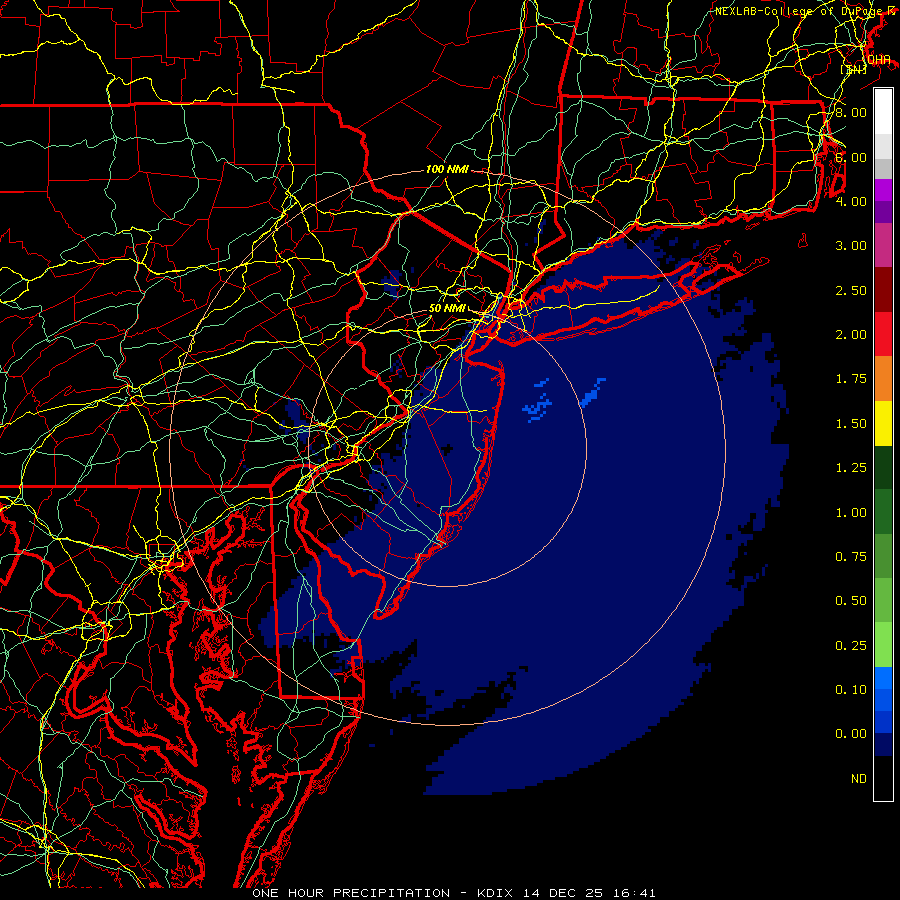Click the 0.50 legend value
Image resolution: width=900 pixels, height=900 pixels.
click(851, 601)
